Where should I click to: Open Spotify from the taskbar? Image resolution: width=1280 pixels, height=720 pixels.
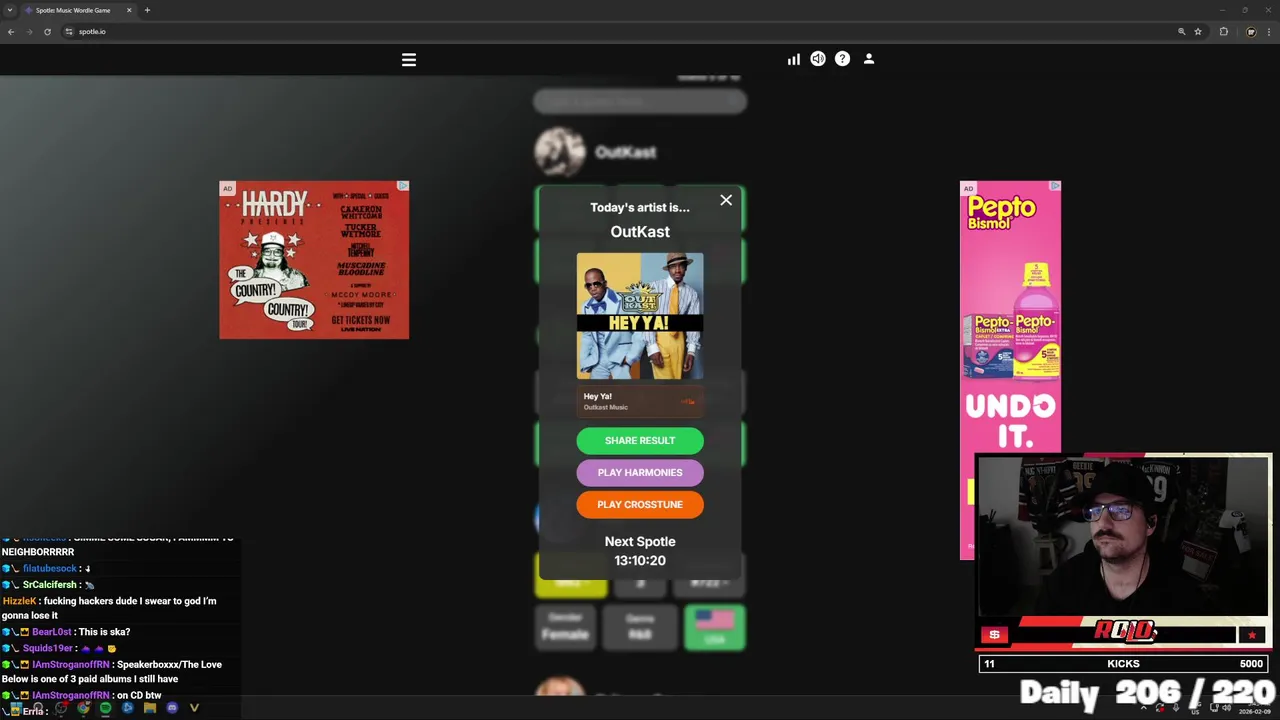coord(105,708)
